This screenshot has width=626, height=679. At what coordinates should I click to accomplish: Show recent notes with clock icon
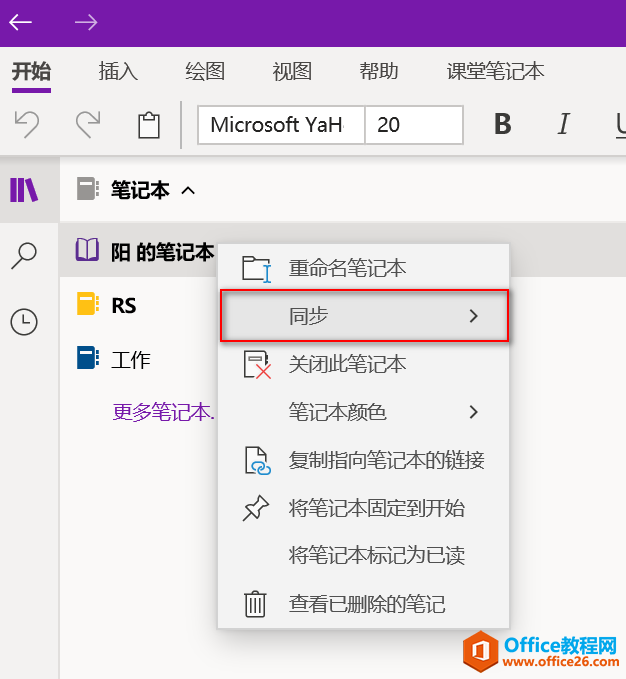point(24,322)
